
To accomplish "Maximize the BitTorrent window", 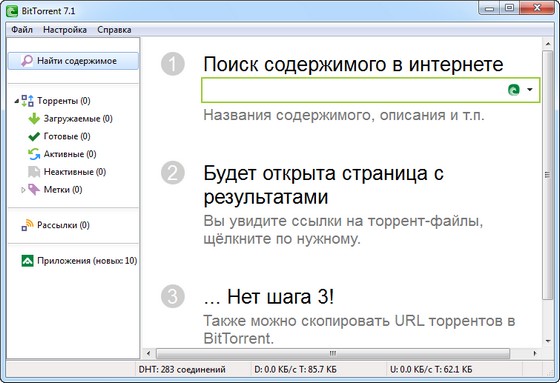I will pos(510,8).
